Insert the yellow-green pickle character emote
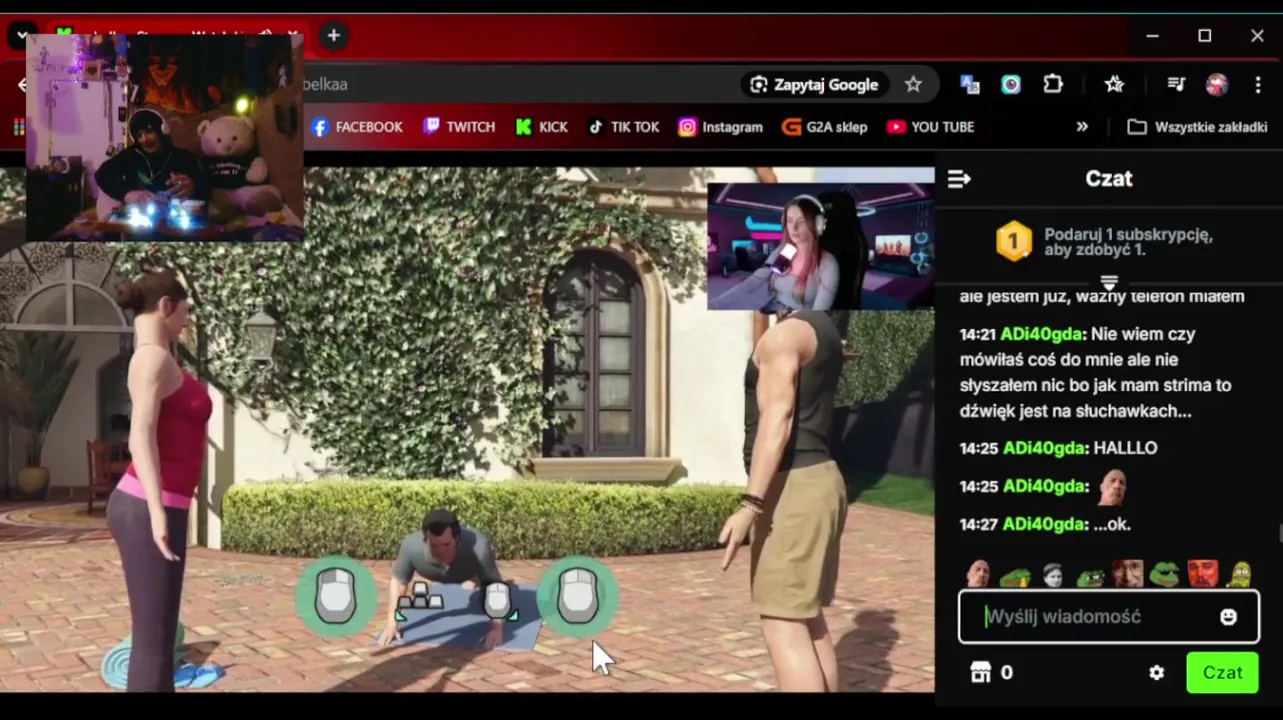Image resolution: width=1283 pixels, height=720 pixels. click(1240, 574)
